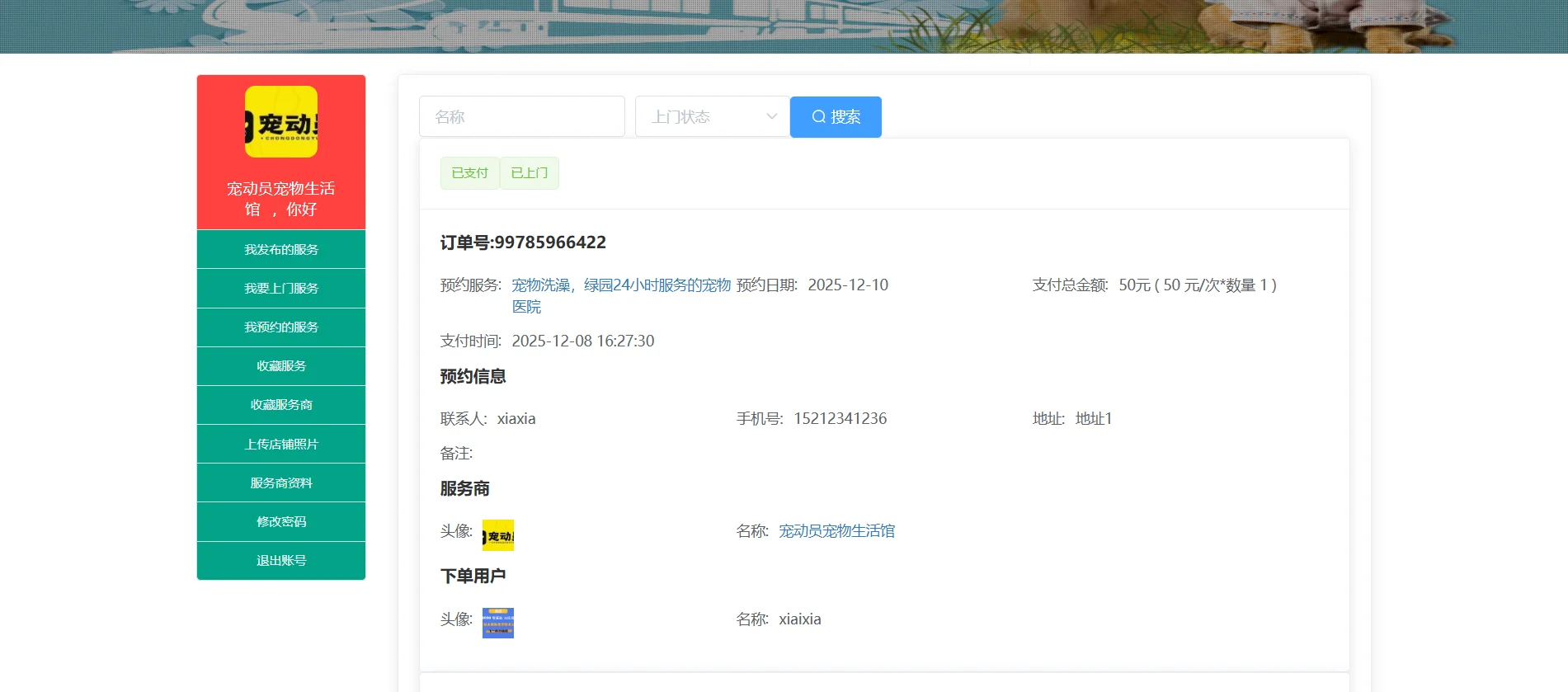Click the address value 地址1
The image size is (1568, 692).
pos(1094,418)
